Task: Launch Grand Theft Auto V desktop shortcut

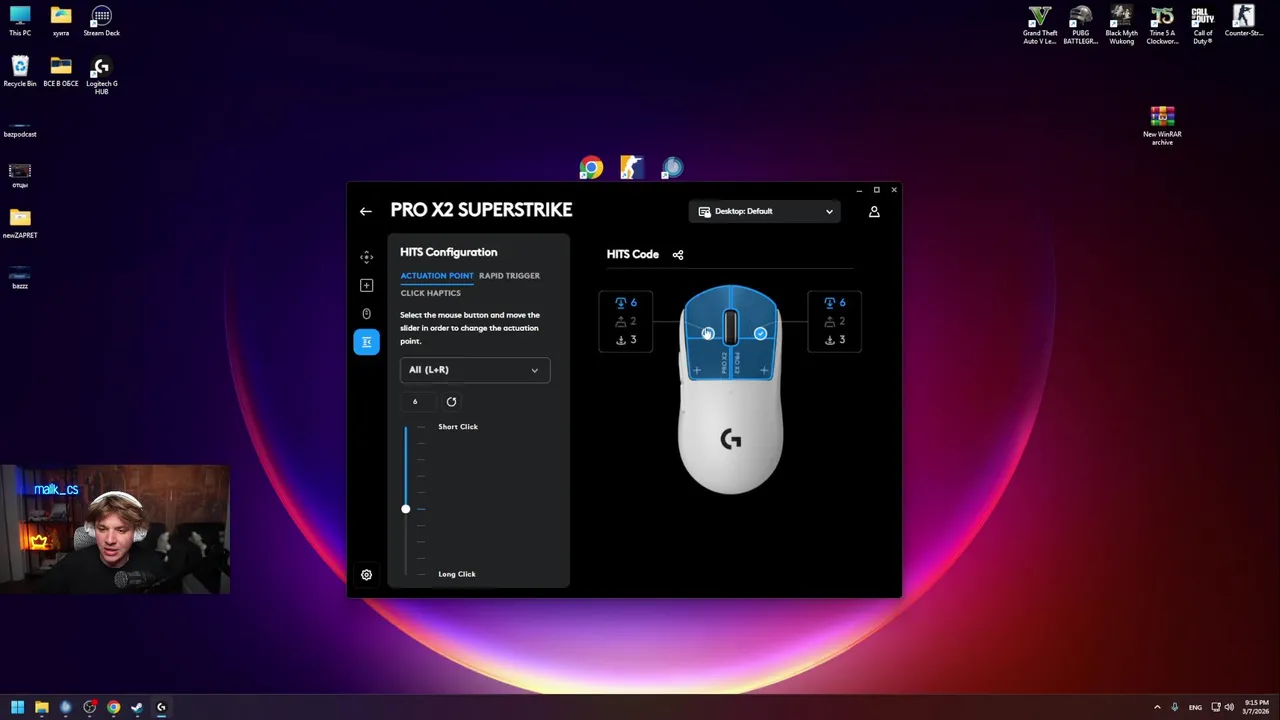Action: pyautogui.click(x=1040, y=25)
